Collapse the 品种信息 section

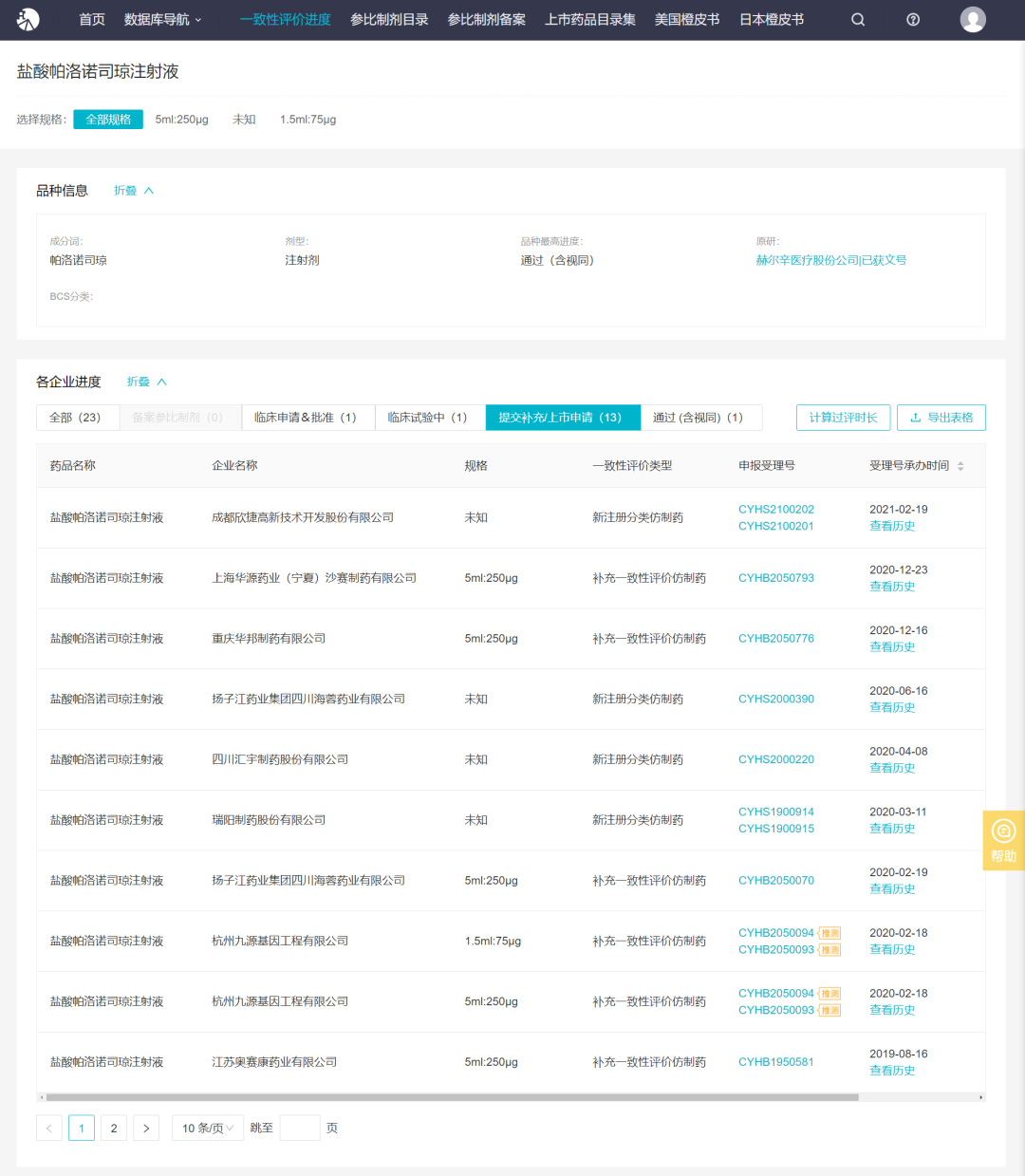(x=134, y=191)
